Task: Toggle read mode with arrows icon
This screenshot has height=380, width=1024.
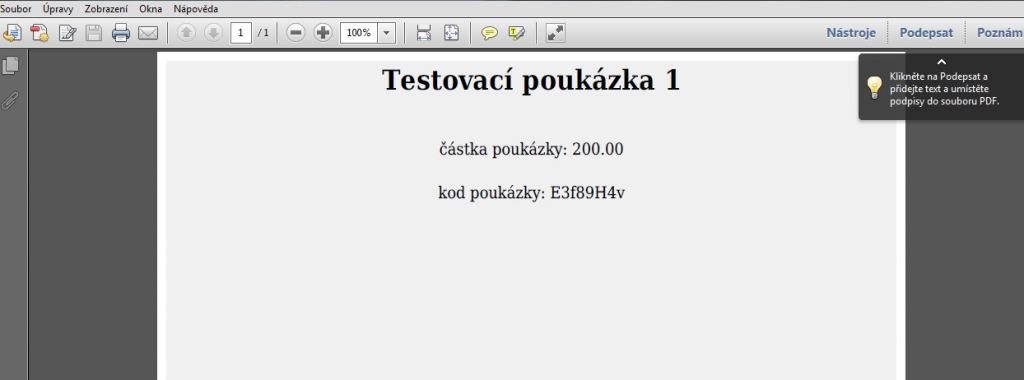Action: pos(556,33)
